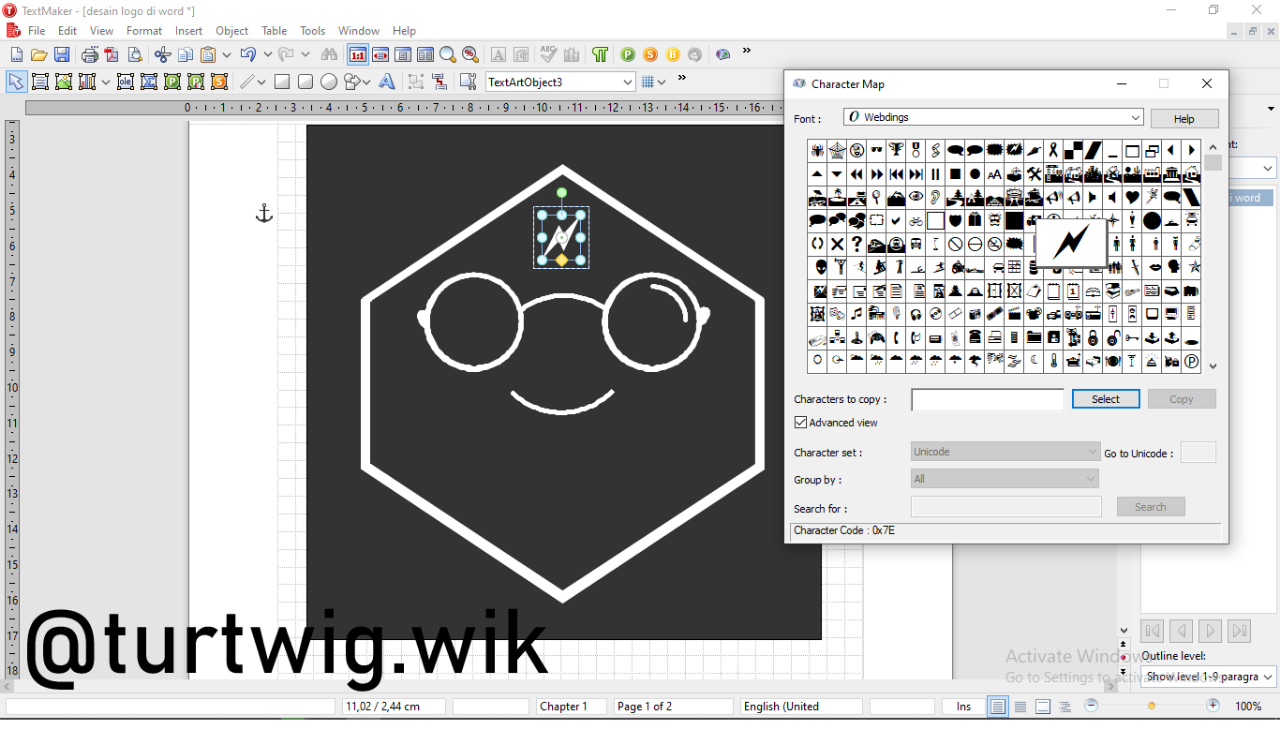1280x734 pixels.
Task: Open Find with the binoculars icon
Action: point(329,55)
